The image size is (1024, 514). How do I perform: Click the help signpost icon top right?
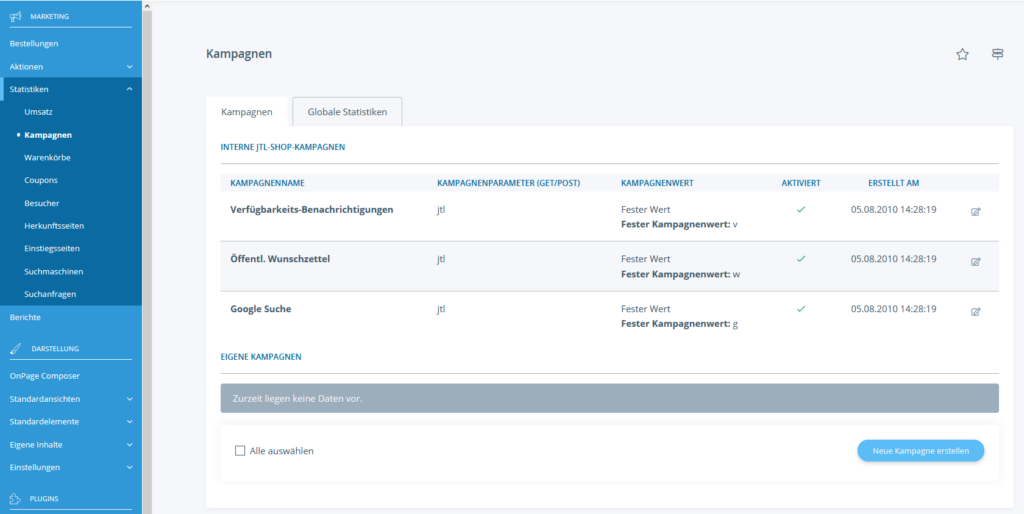[997, 54]
